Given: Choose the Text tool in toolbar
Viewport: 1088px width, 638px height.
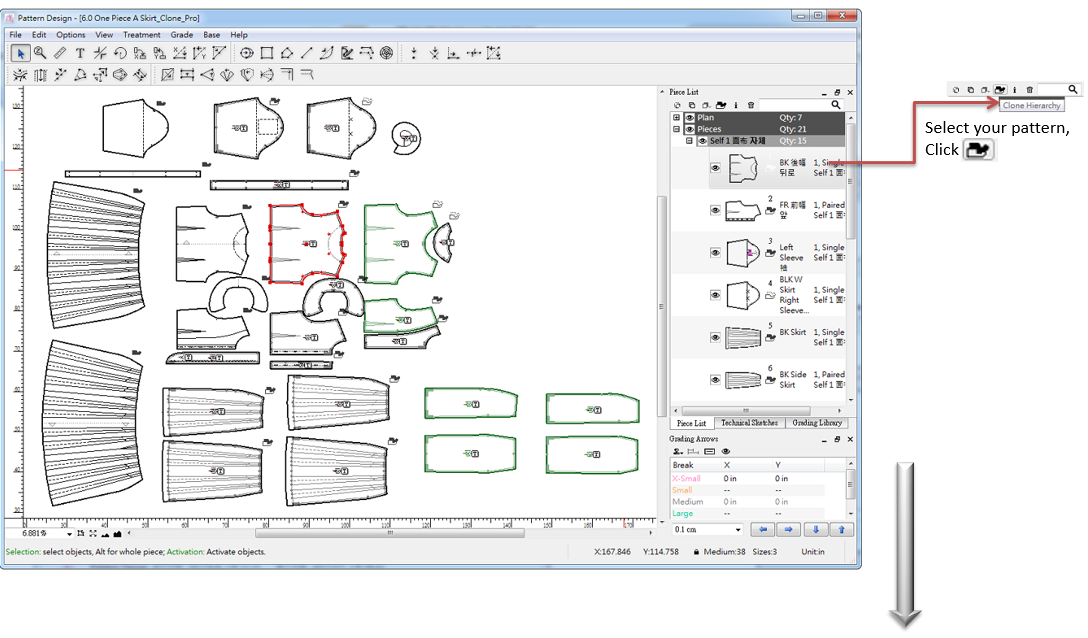Looking at the screenshot, I should (x=80, y=53).
